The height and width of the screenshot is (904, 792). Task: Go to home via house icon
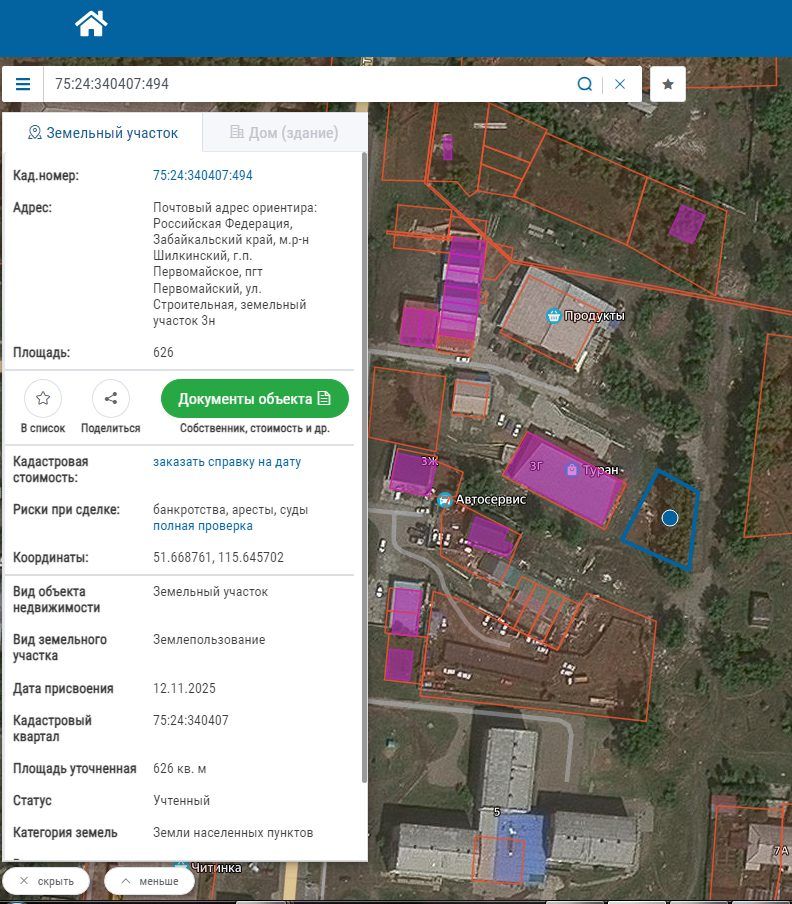(91, 24)
